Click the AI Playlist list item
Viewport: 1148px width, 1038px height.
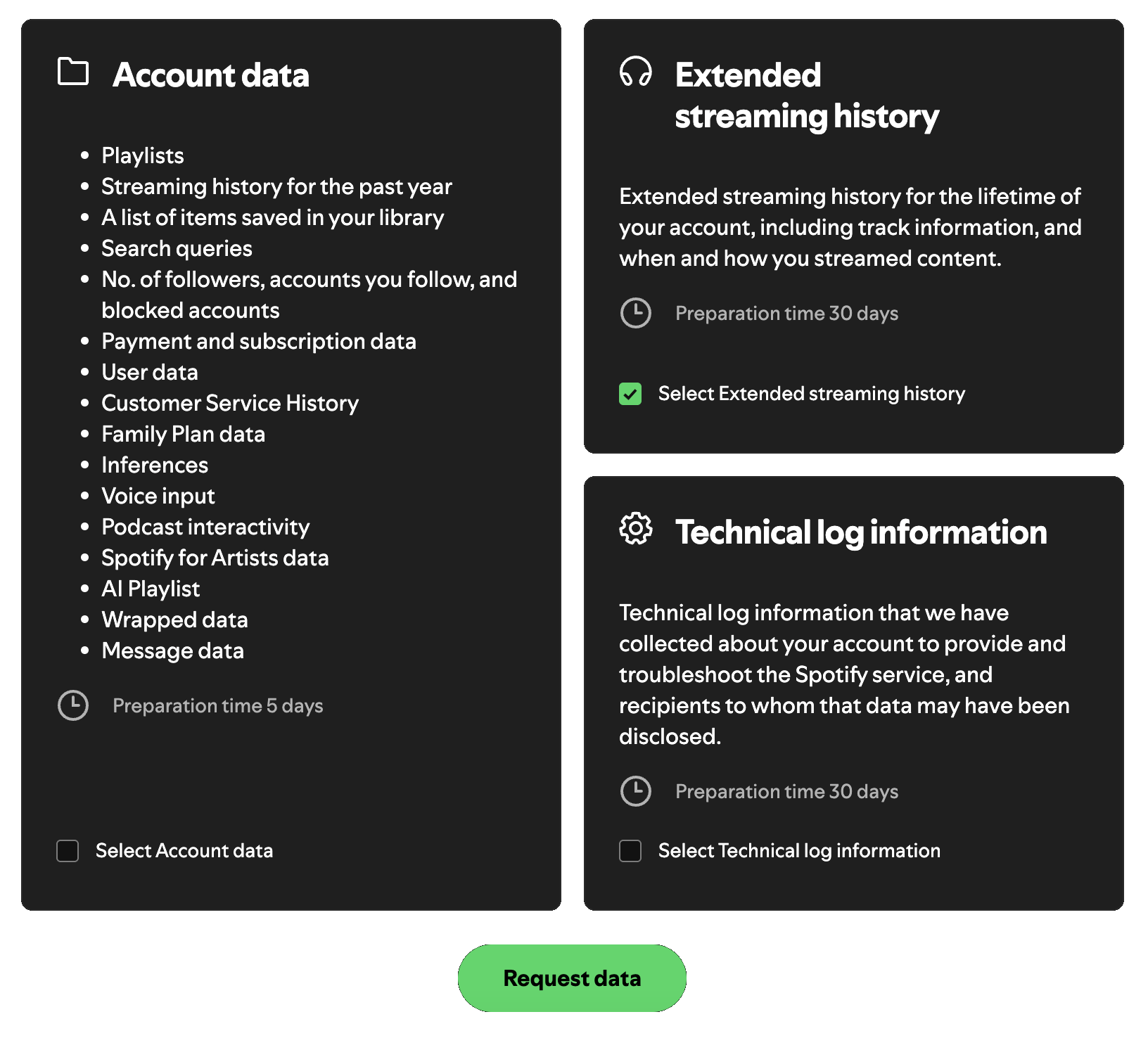pyautogui.click(x=151, y=589)
